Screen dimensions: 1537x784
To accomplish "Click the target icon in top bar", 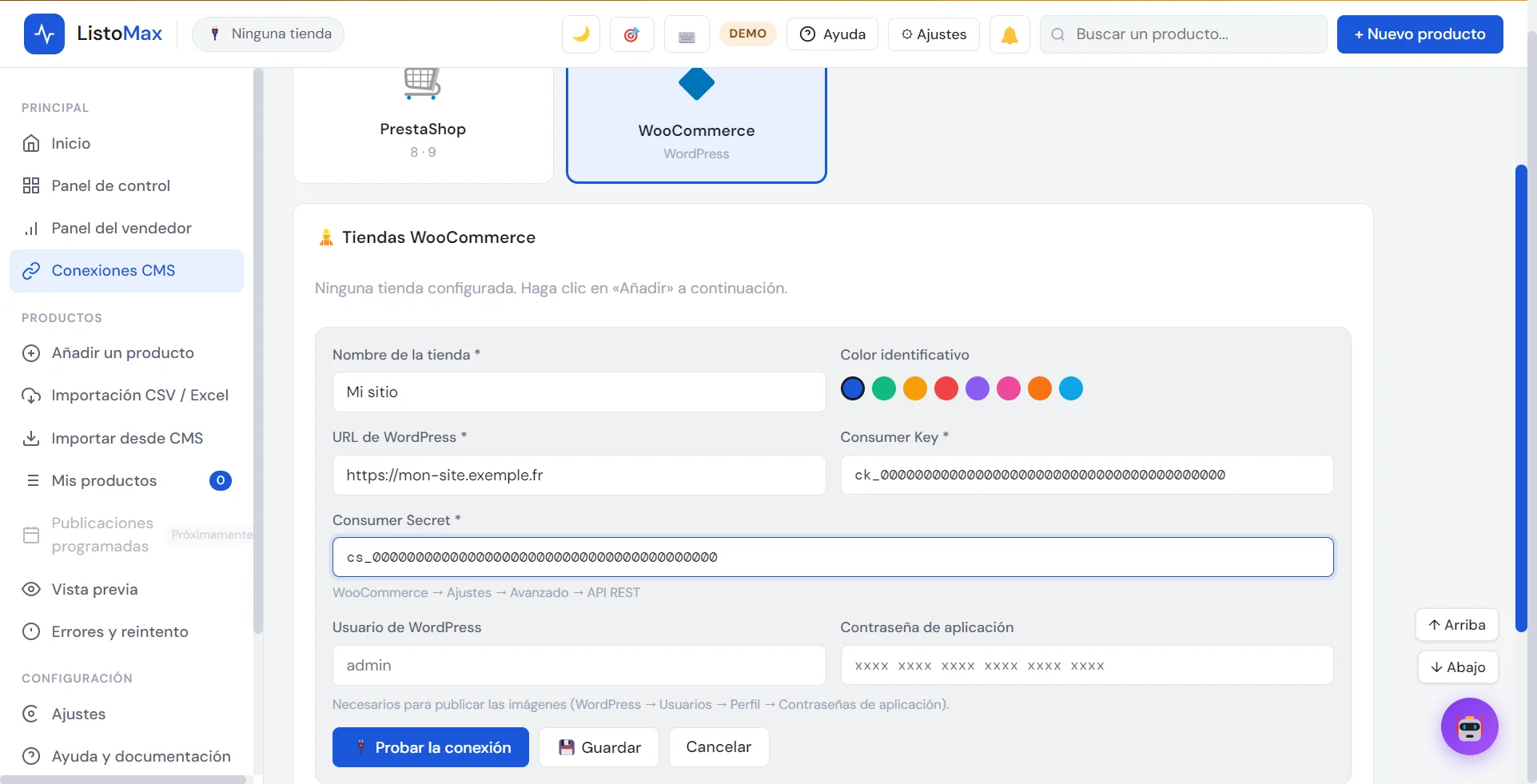I will pyautogui.click(x=631, y=34).
